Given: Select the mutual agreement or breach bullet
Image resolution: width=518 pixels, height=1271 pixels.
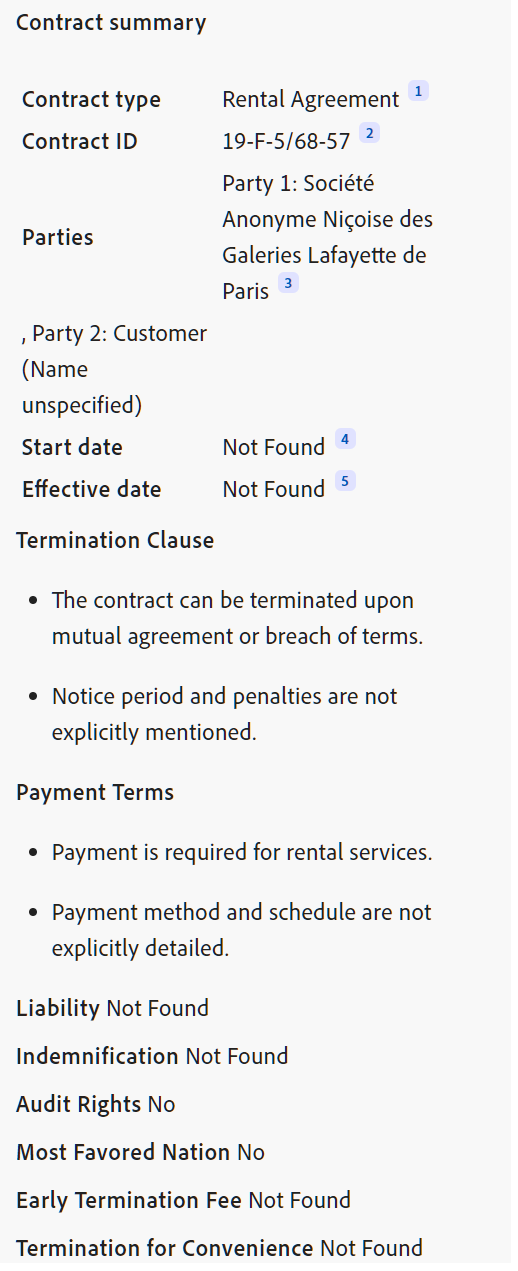Looking at the screenshot, I should click(x=237, y=618).
